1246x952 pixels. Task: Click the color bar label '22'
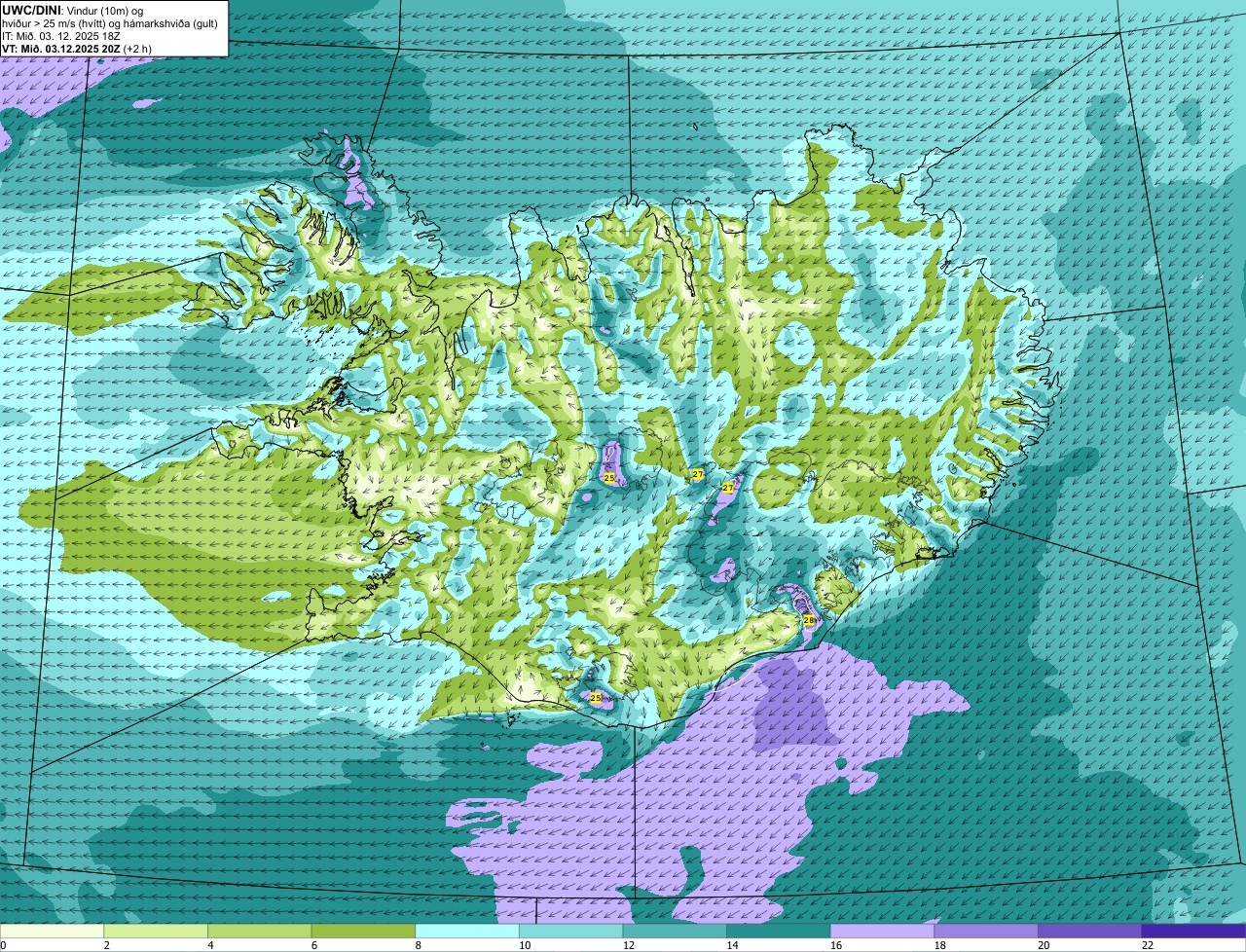point(1148,945)
